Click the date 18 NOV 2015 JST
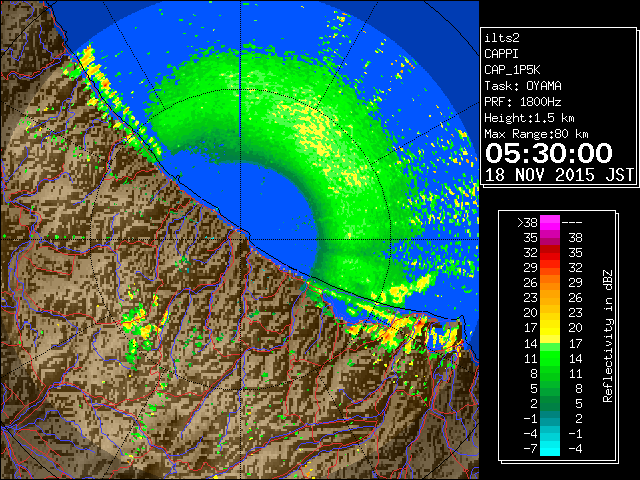The width and height of the screenshot is (640, 480). pos(559,175)
